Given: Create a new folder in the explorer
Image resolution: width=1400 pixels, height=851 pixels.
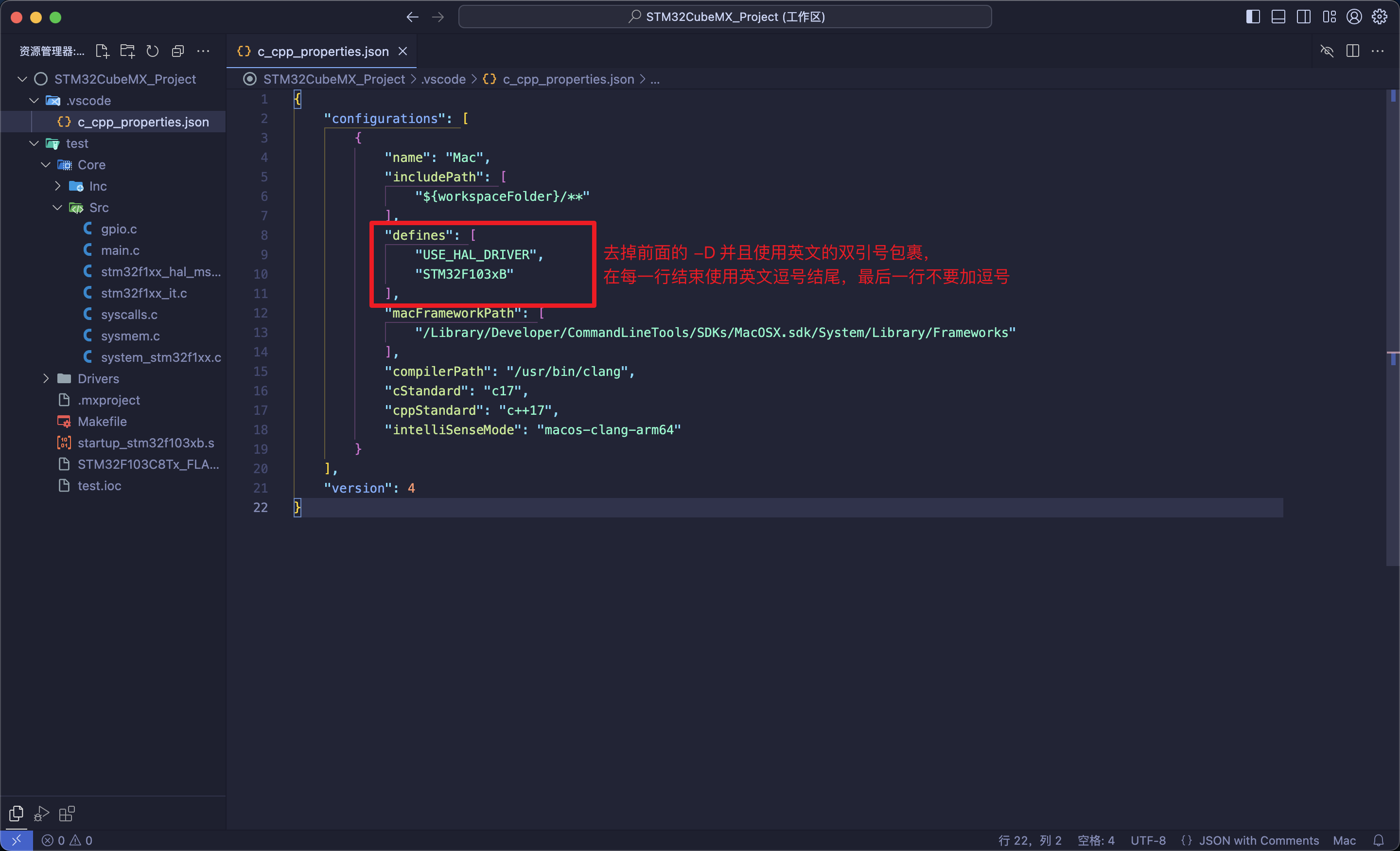Looking at the screenshot, I should [127, 51].
